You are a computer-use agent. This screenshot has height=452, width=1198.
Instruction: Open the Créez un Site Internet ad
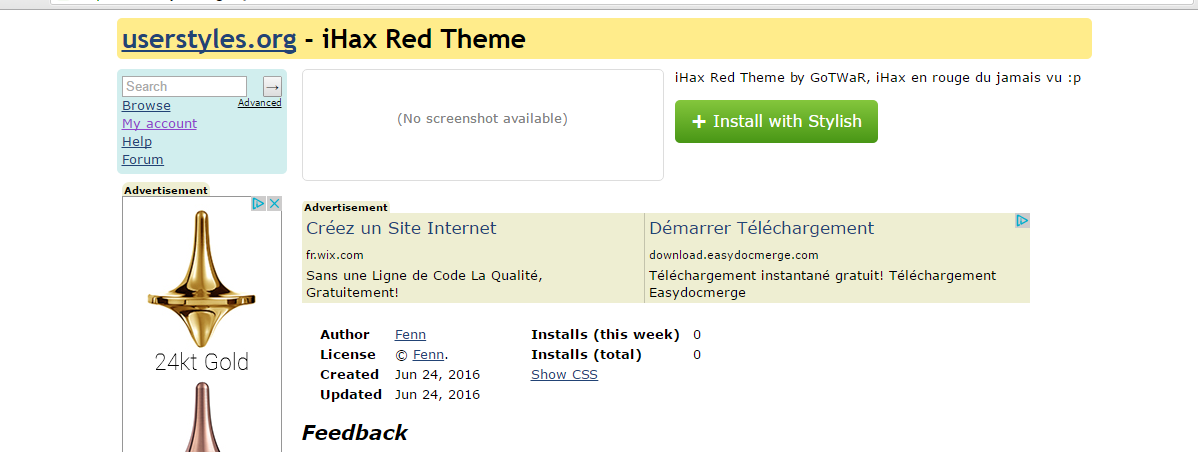pos(401,228)
